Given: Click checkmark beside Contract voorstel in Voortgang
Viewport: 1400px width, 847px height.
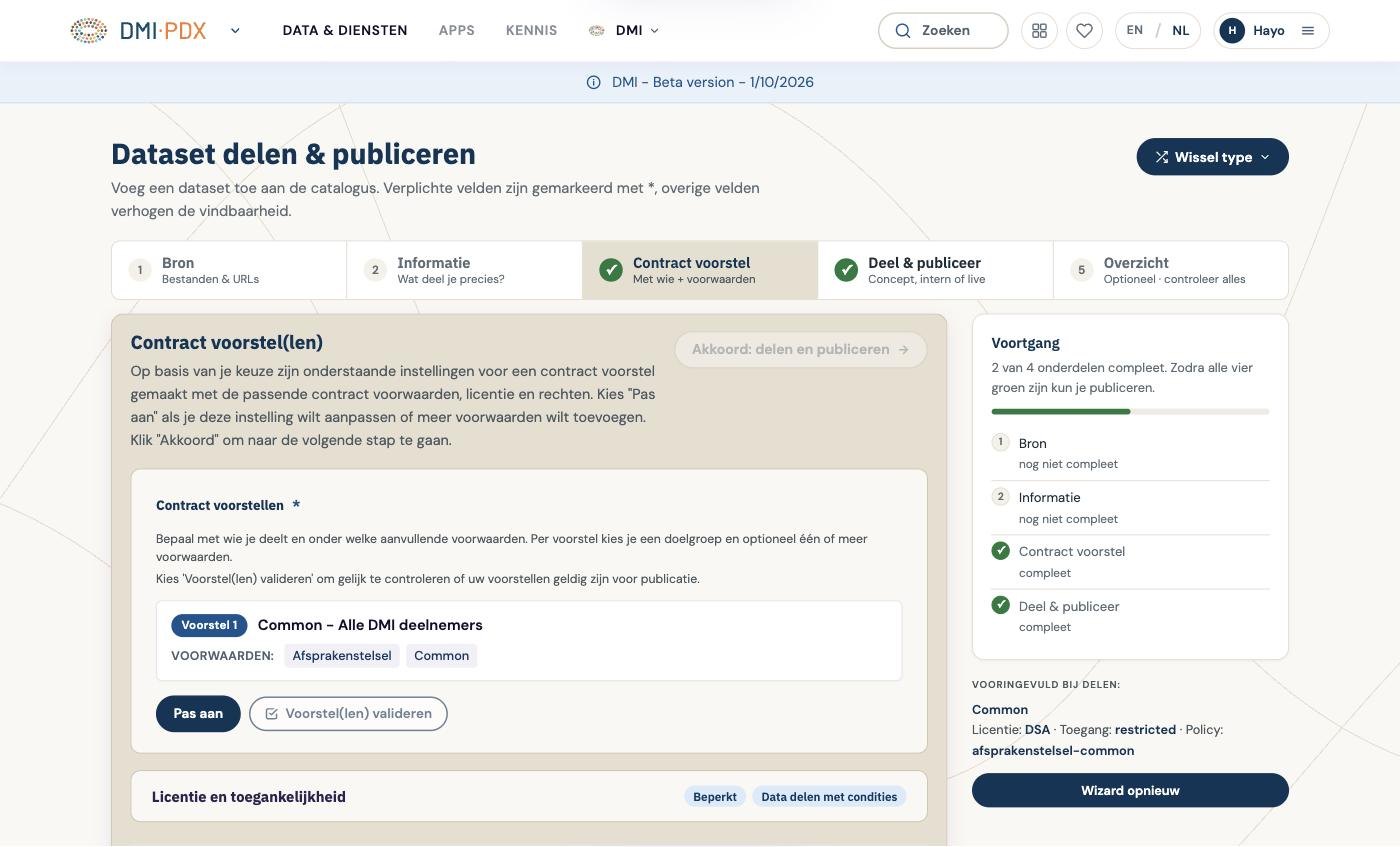Looking at the screenshot, I should pos(1000,551).
